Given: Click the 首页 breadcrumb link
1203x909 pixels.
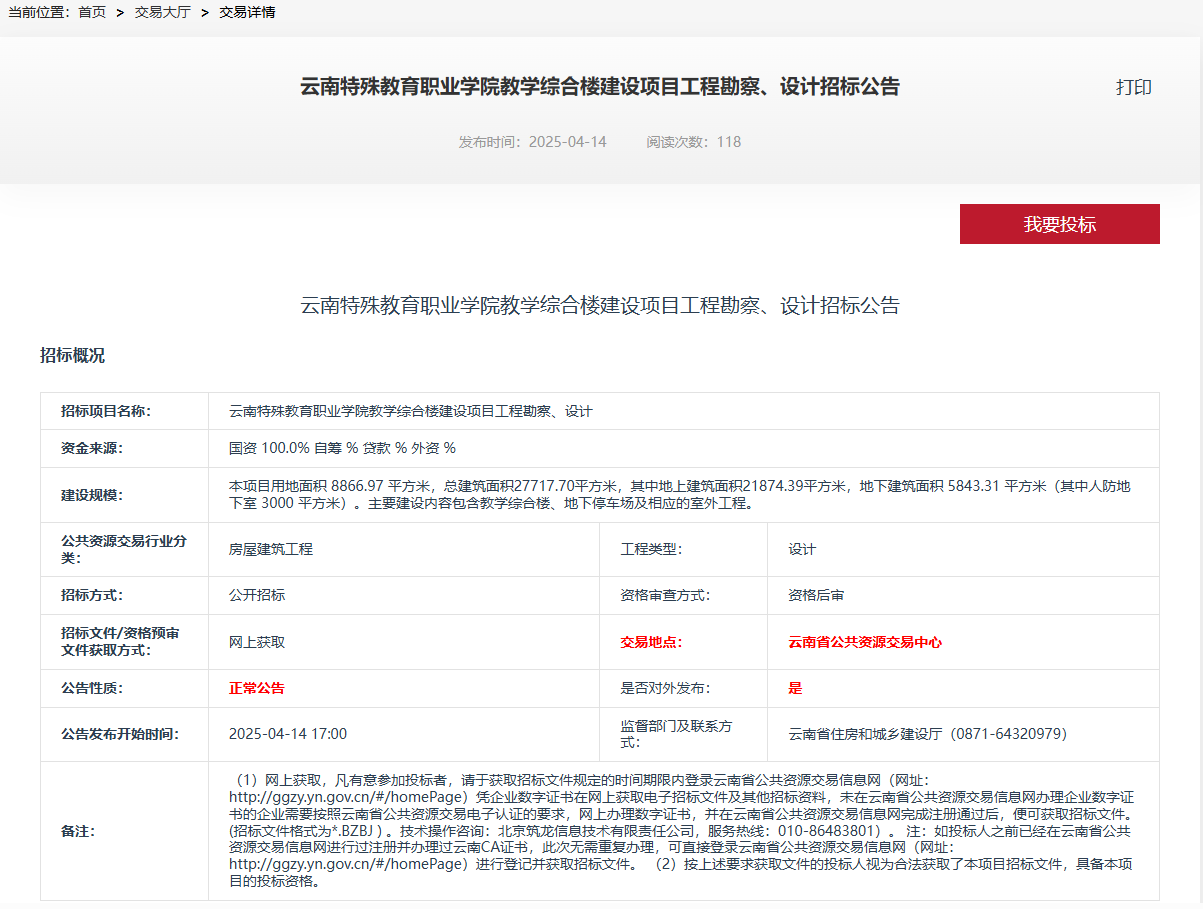Looking at the screenshot, I should point(92,12).
